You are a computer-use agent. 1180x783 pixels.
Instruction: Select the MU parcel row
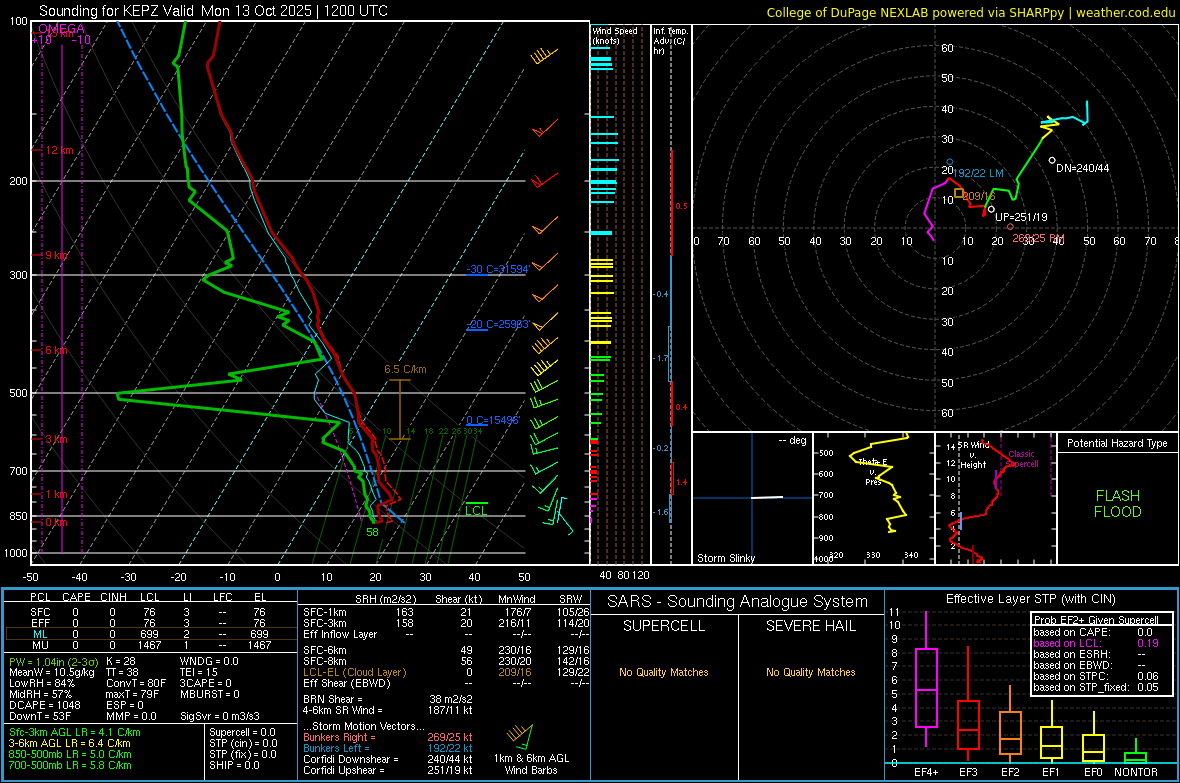(x=151, y=645)
